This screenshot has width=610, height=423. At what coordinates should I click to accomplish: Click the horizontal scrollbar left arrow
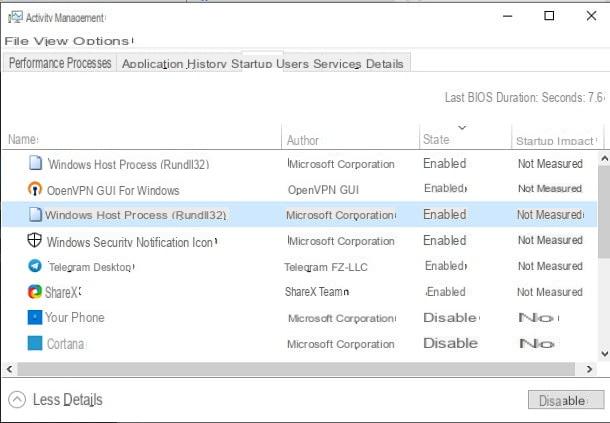point(9,369)
